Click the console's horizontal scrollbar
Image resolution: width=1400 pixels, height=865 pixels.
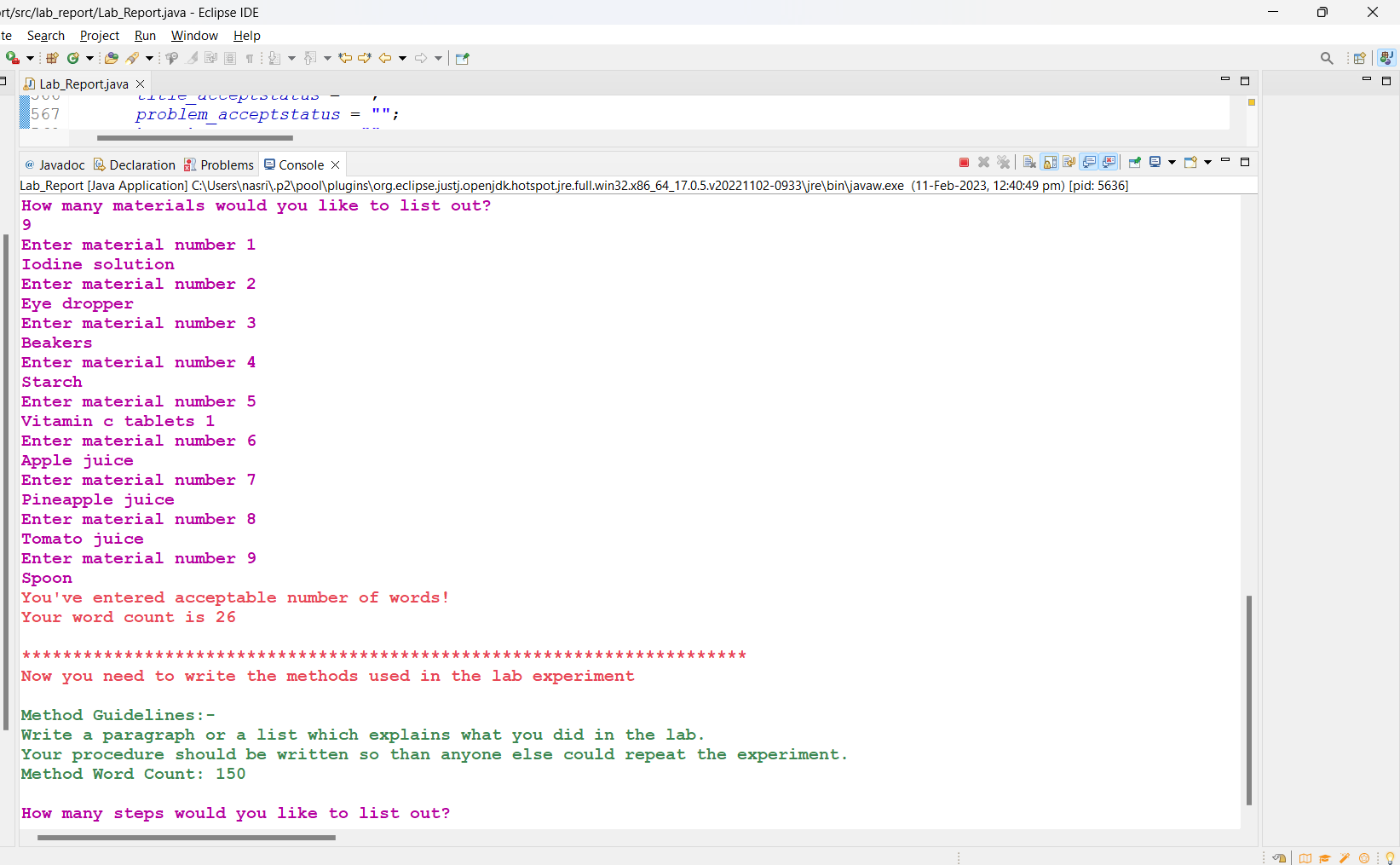[x=187, y=838]
